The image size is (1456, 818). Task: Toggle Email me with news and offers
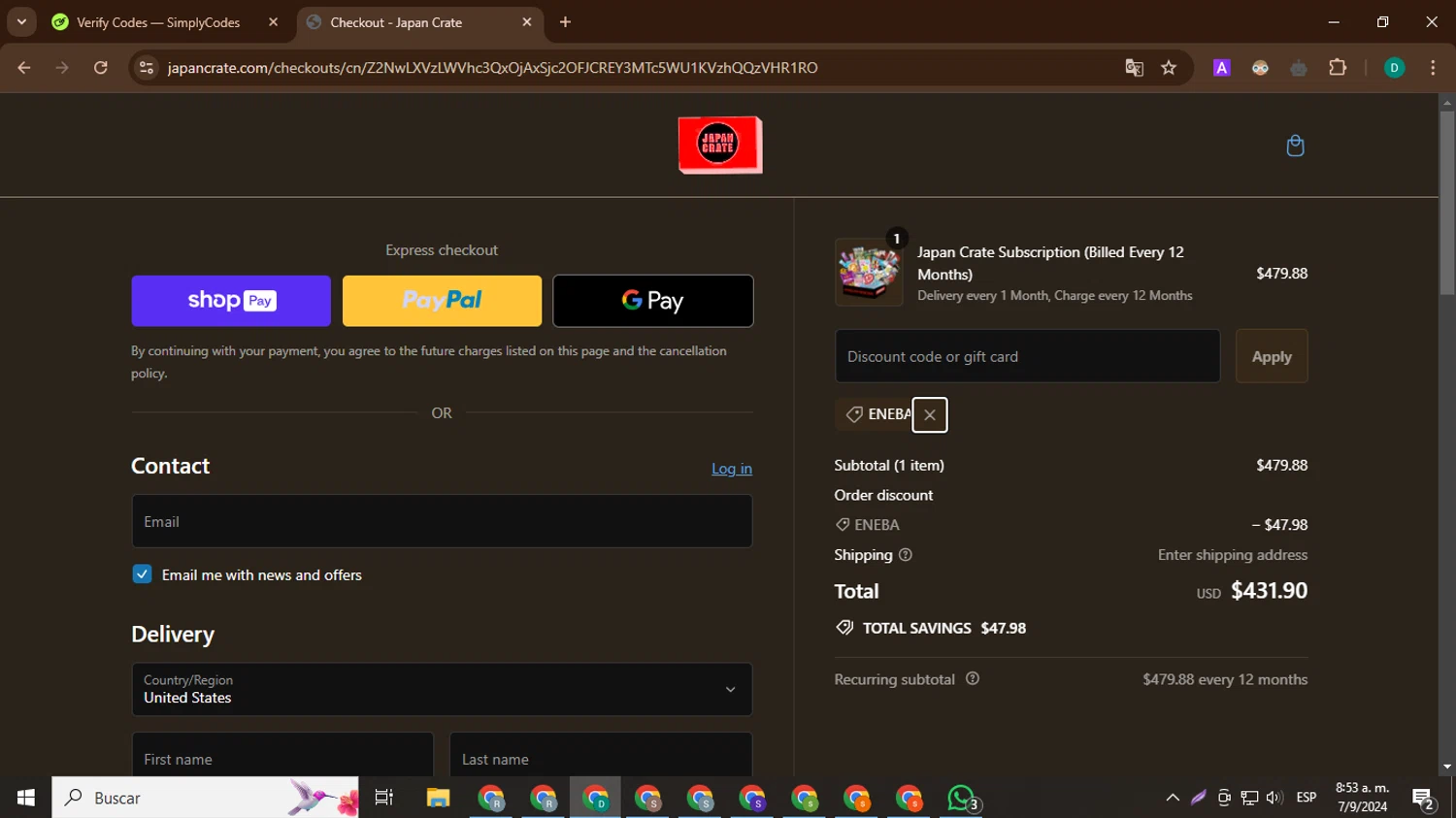142,574
